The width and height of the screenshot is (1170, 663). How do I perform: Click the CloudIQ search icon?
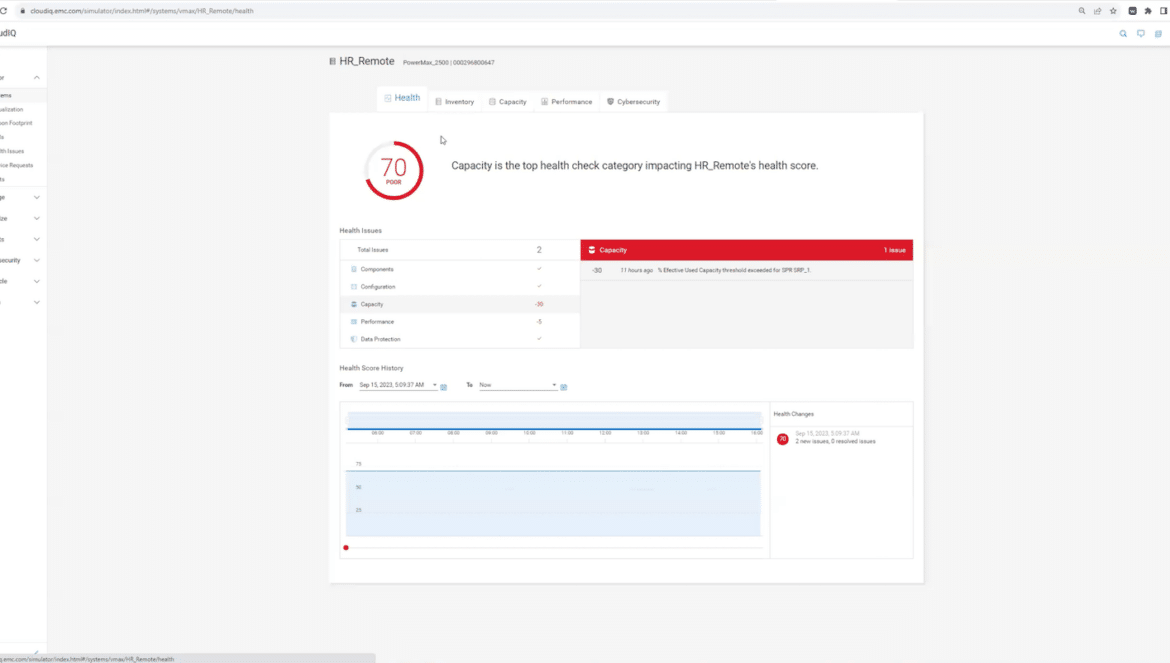(1123, 34)
